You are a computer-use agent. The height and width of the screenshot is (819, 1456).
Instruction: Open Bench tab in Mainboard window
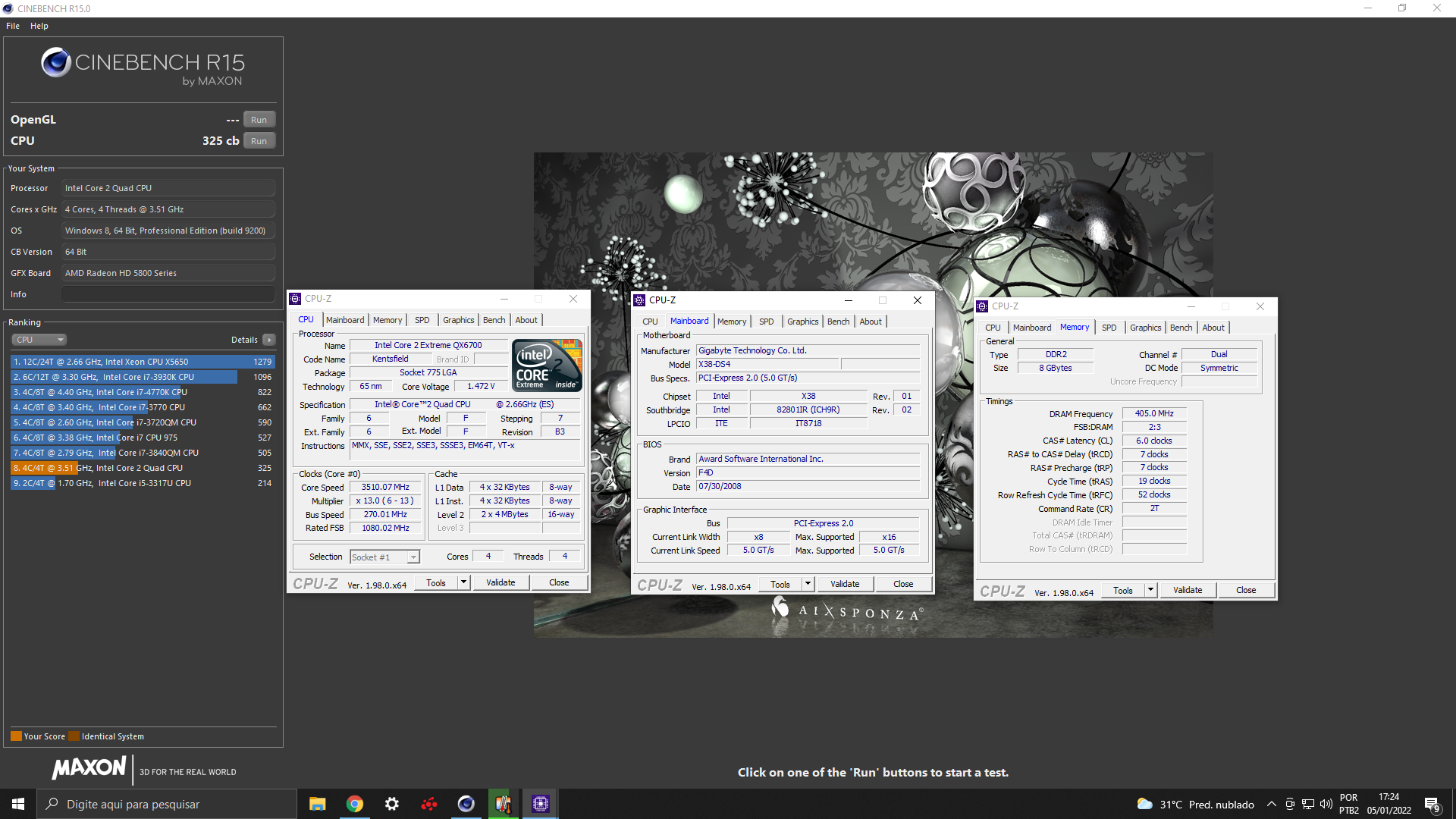[x=839, y=322]
